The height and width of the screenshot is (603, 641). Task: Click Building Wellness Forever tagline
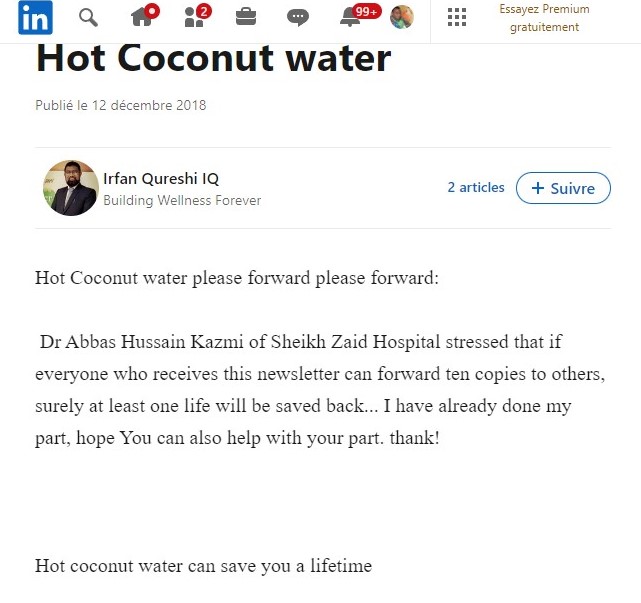[x=182, y=200]
